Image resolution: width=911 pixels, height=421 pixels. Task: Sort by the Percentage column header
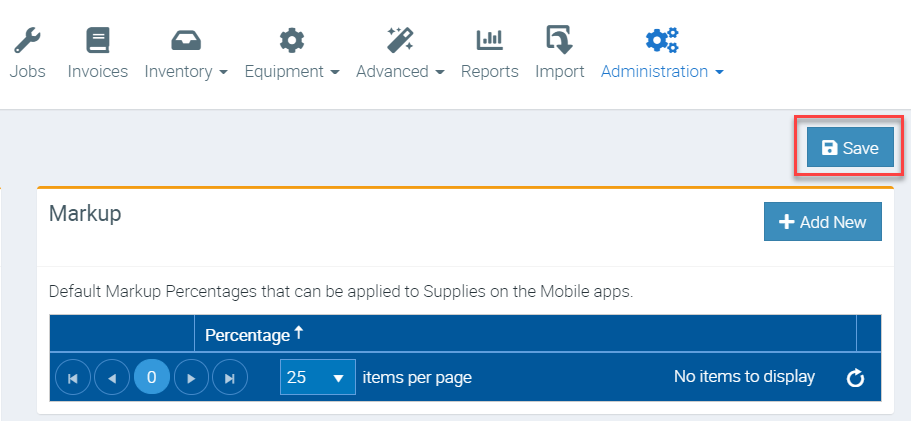tap(248, 335)
